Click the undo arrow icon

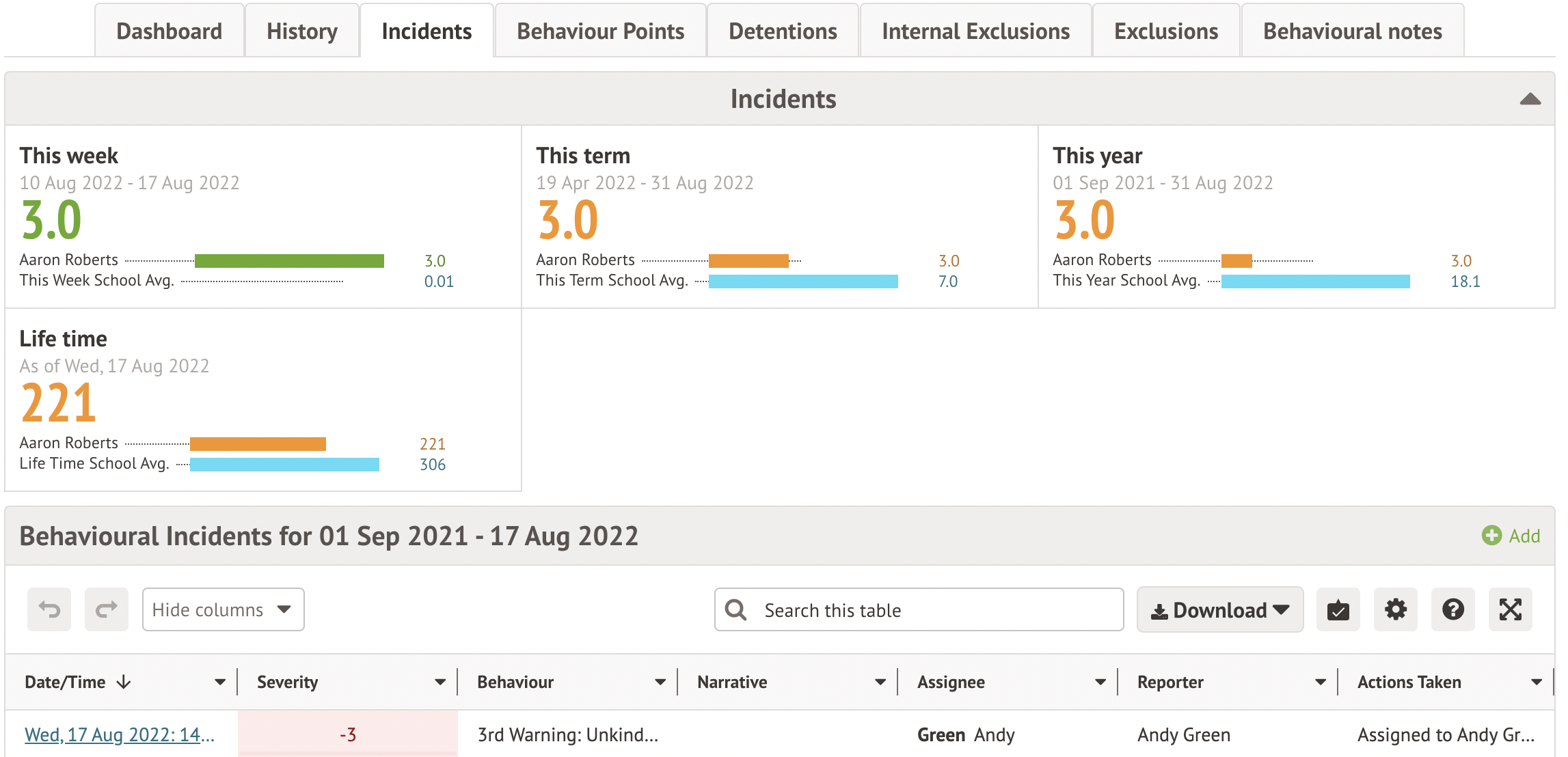(49, 609)
